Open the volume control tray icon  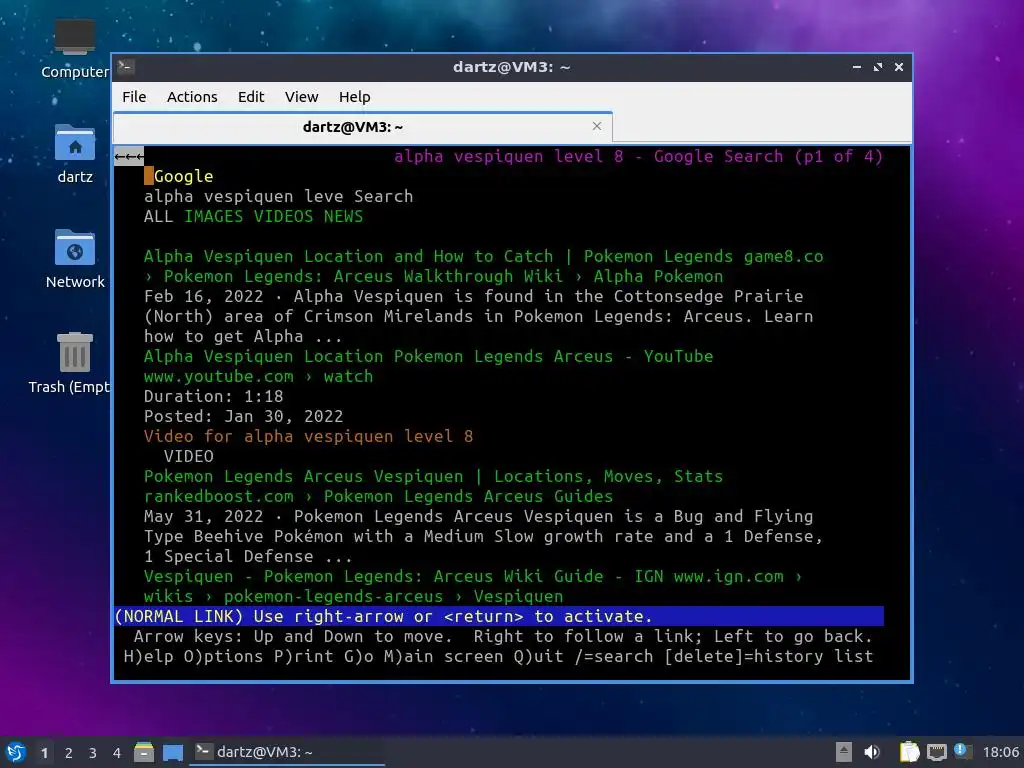click(x=872, y=752)
